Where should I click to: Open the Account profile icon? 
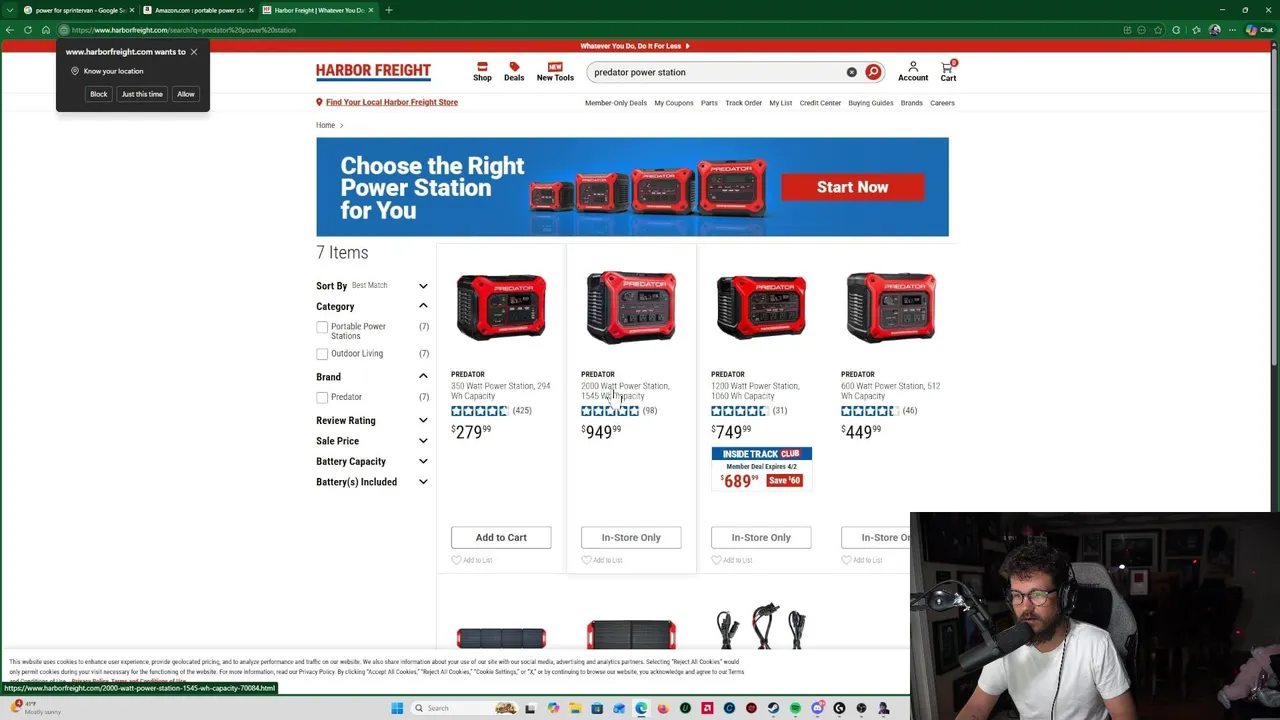pyautogui.click(x=913, y=71)
